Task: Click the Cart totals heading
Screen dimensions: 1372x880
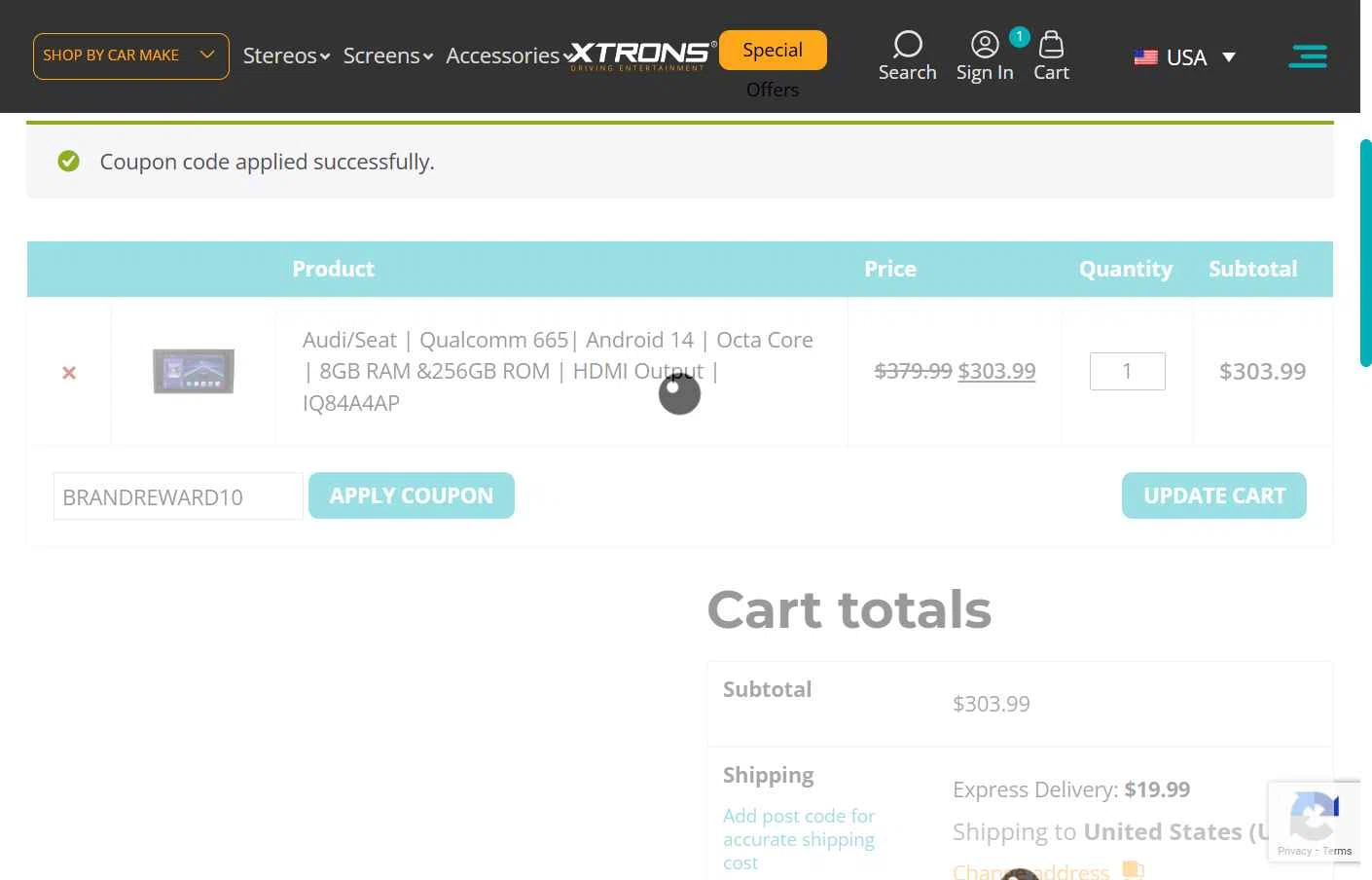Action: point(848,609)
